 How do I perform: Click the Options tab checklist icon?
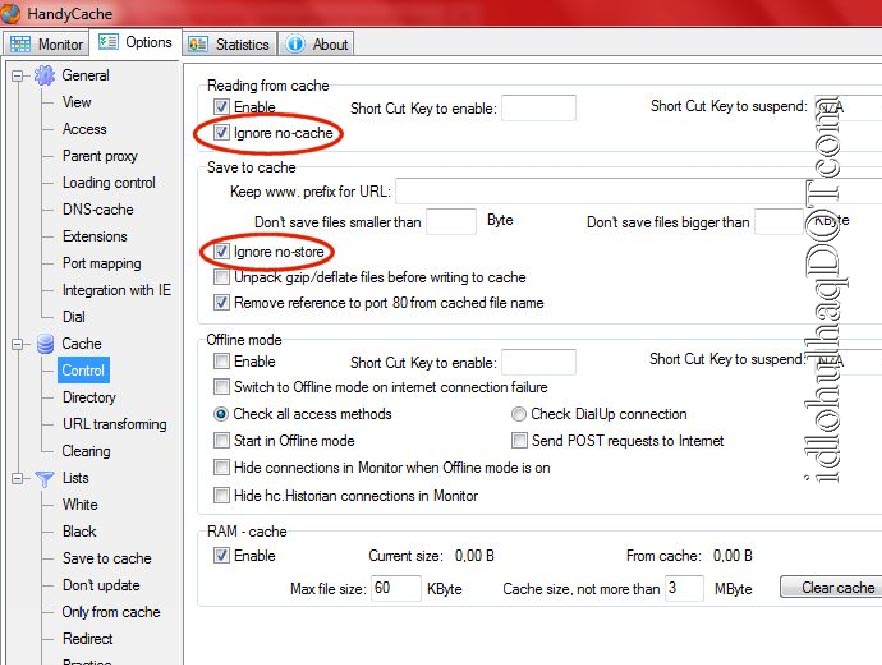[108, 42]
